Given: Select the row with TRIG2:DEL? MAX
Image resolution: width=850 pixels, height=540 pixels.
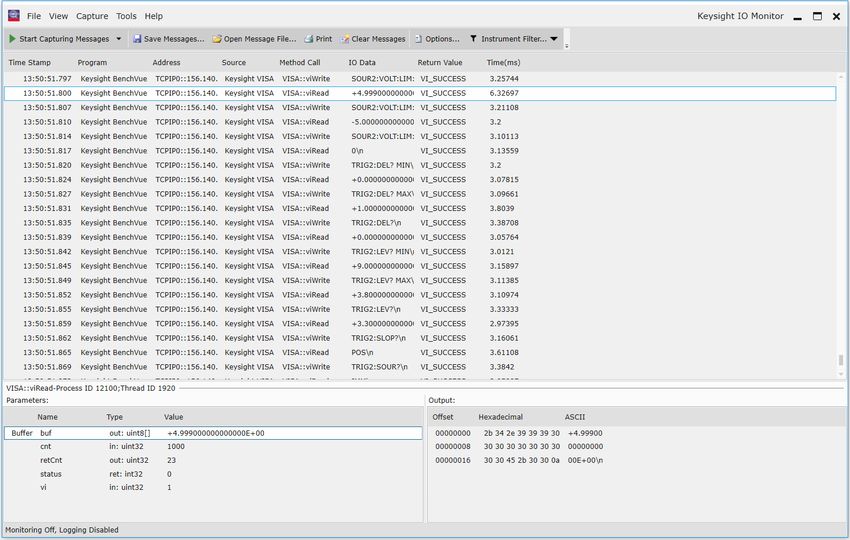Looking at the screenshot, I should coord(420,194).
